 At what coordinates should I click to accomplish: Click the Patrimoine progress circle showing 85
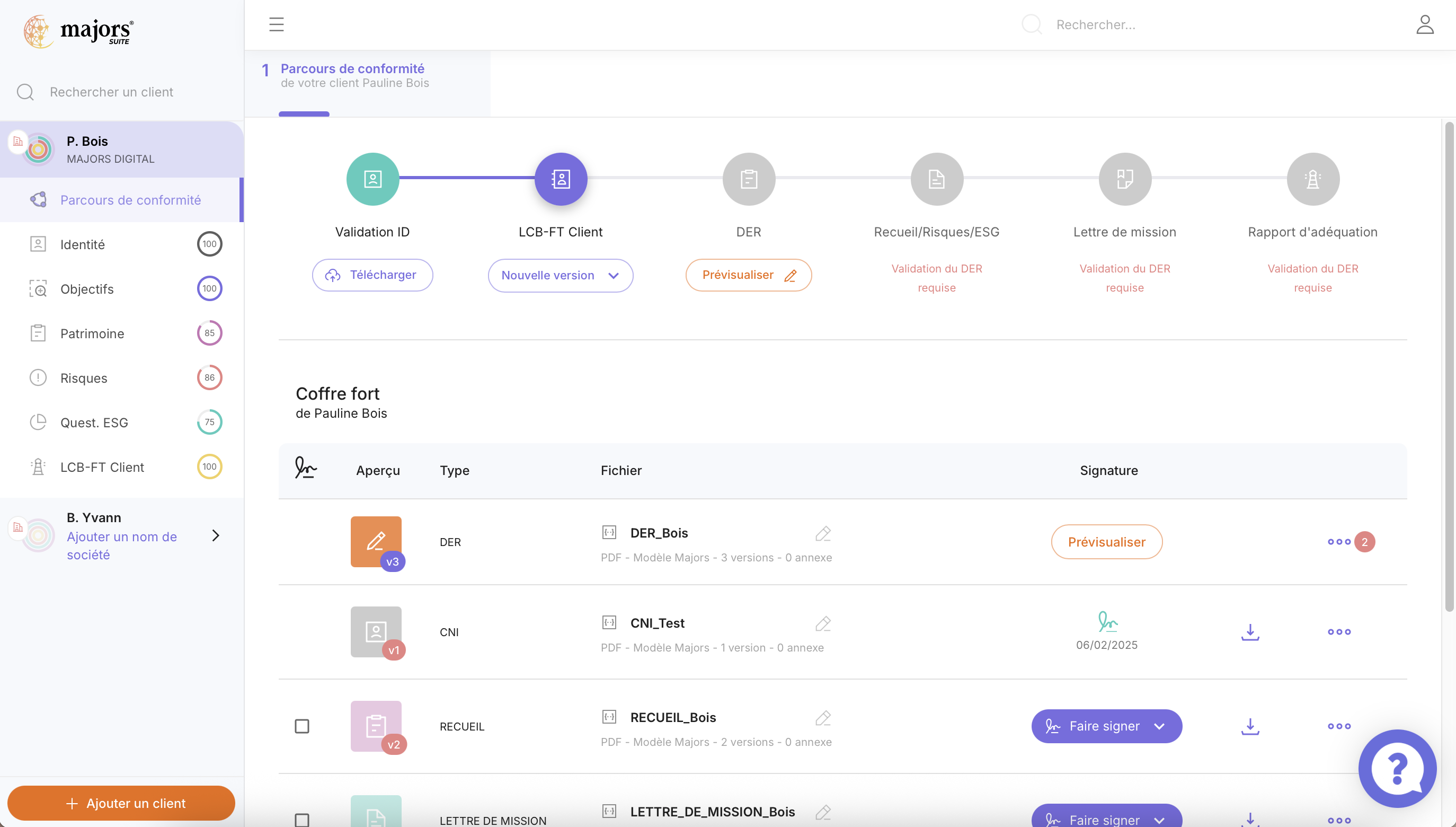coord(209,333)
